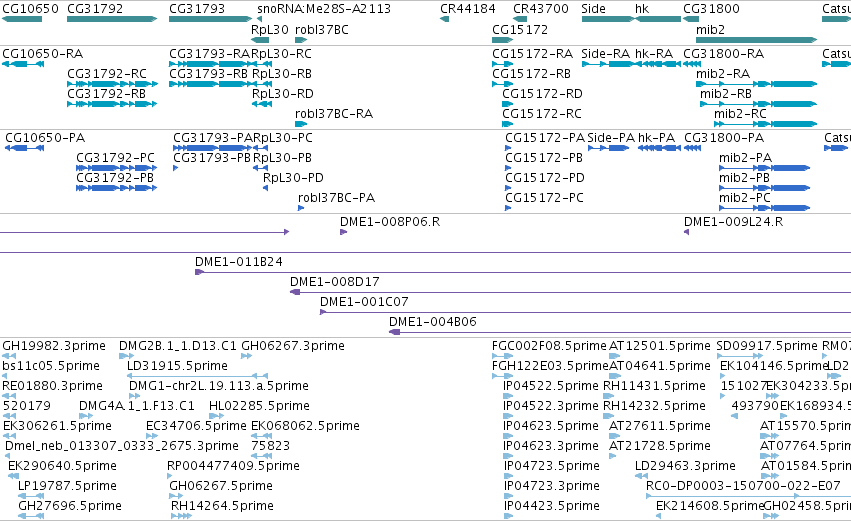Select BAC clone DME1-011B24
851x521 pixels.
coord(239,262)
